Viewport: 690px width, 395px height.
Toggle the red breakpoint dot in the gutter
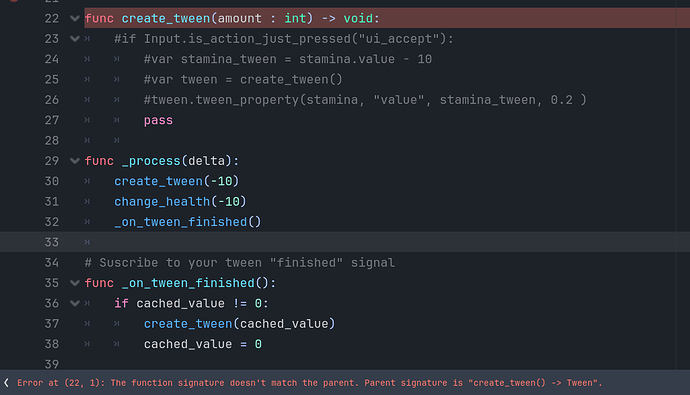(x=14, y=1)
